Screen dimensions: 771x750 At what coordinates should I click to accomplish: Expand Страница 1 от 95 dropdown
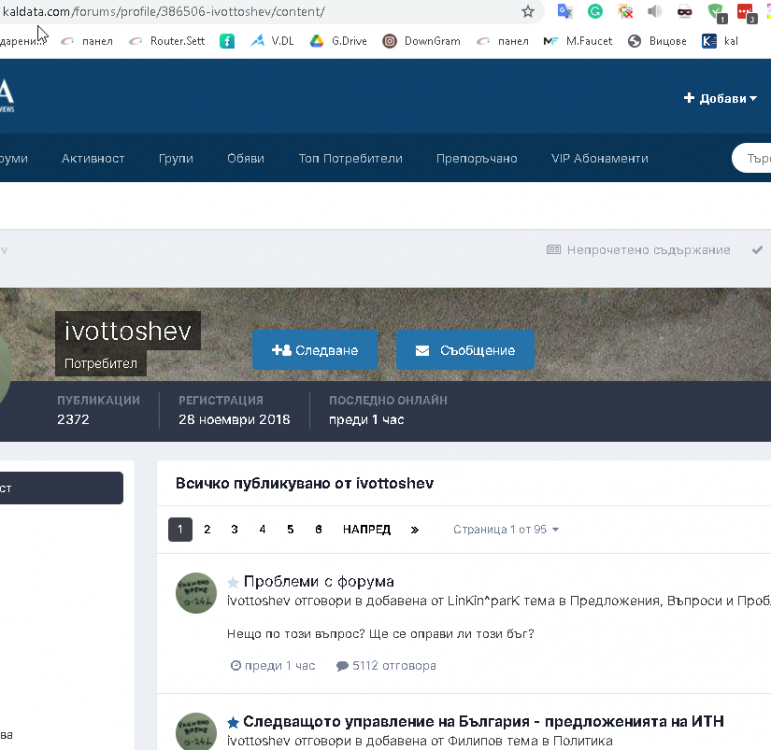pos(506,529)
